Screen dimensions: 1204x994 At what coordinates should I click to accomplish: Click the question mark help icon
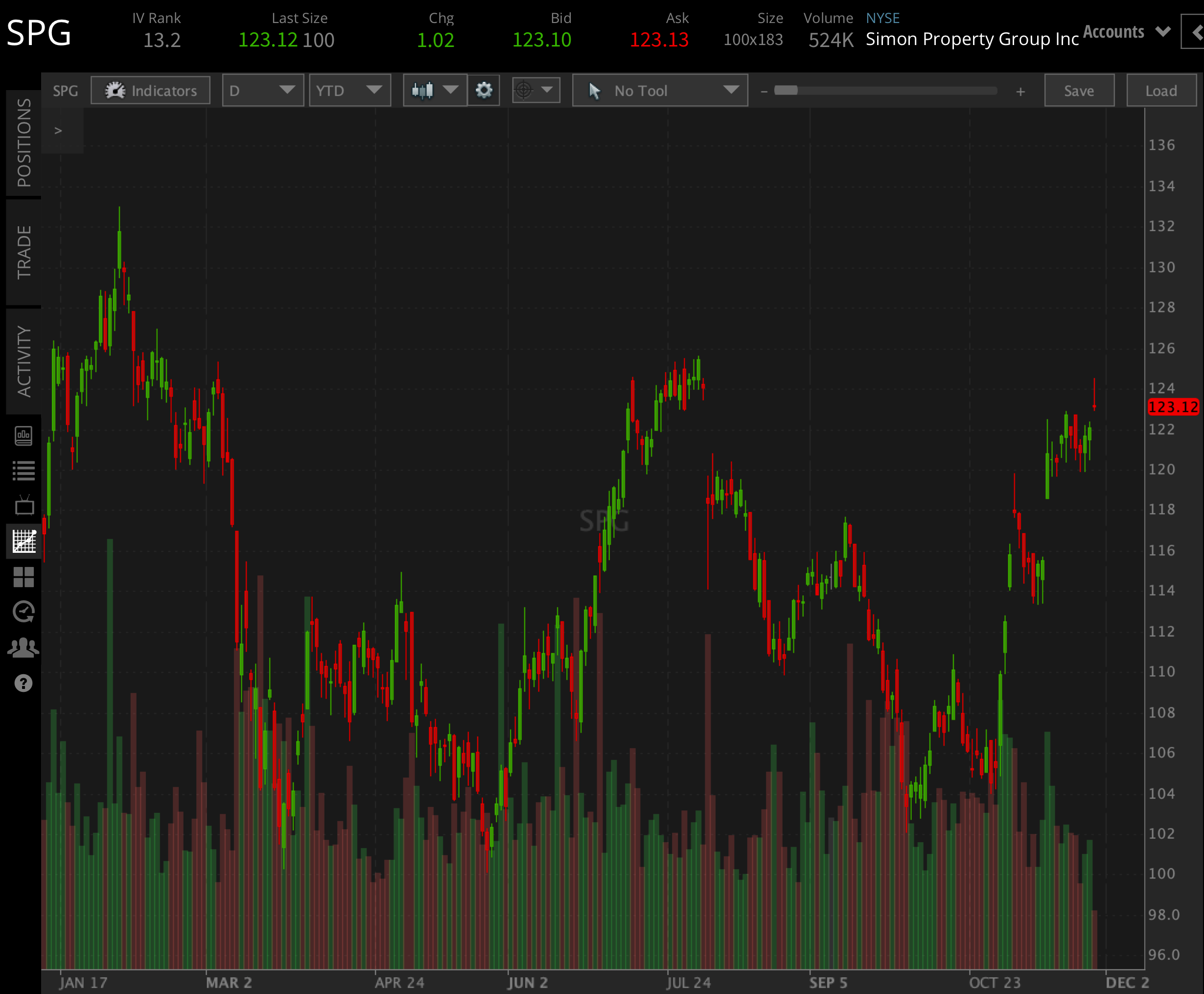point(23,683)
